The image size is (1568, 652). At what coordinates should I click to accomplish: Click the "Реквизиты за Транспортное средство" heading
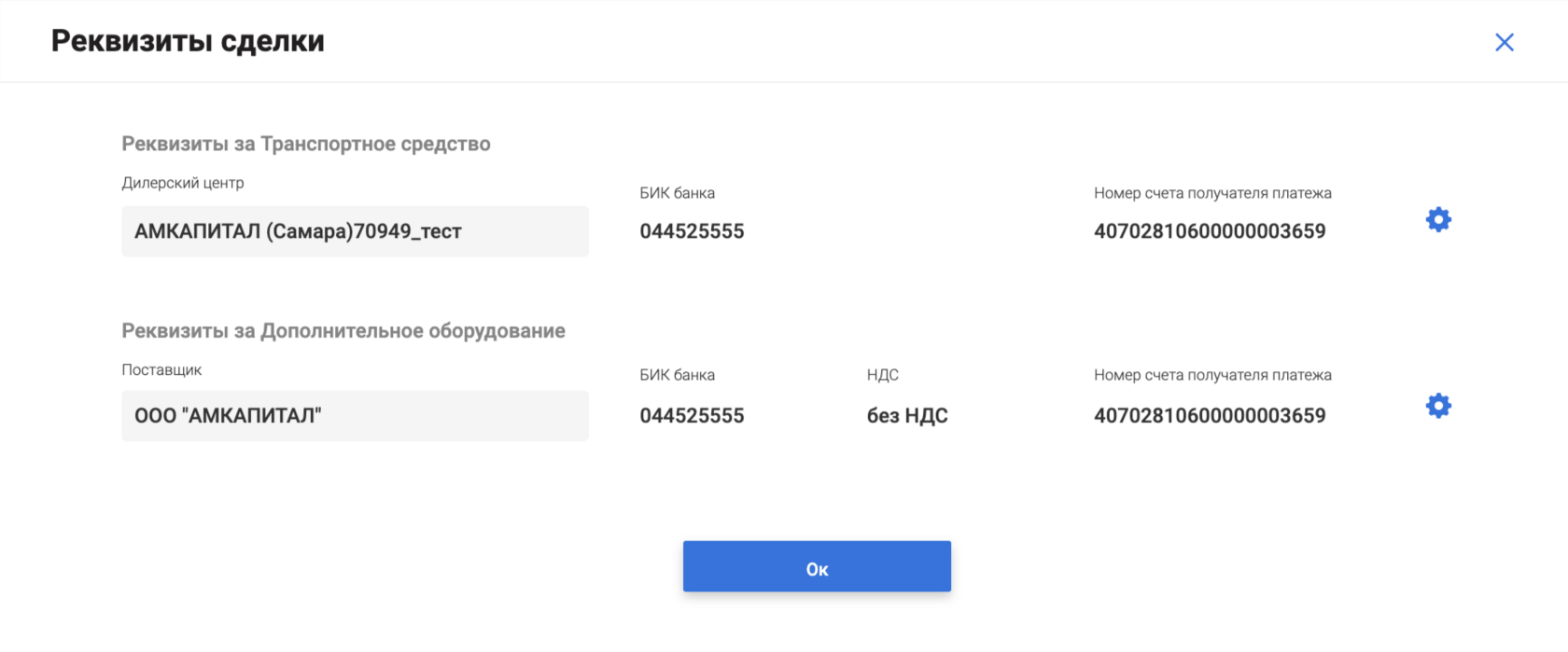(306, 144)
